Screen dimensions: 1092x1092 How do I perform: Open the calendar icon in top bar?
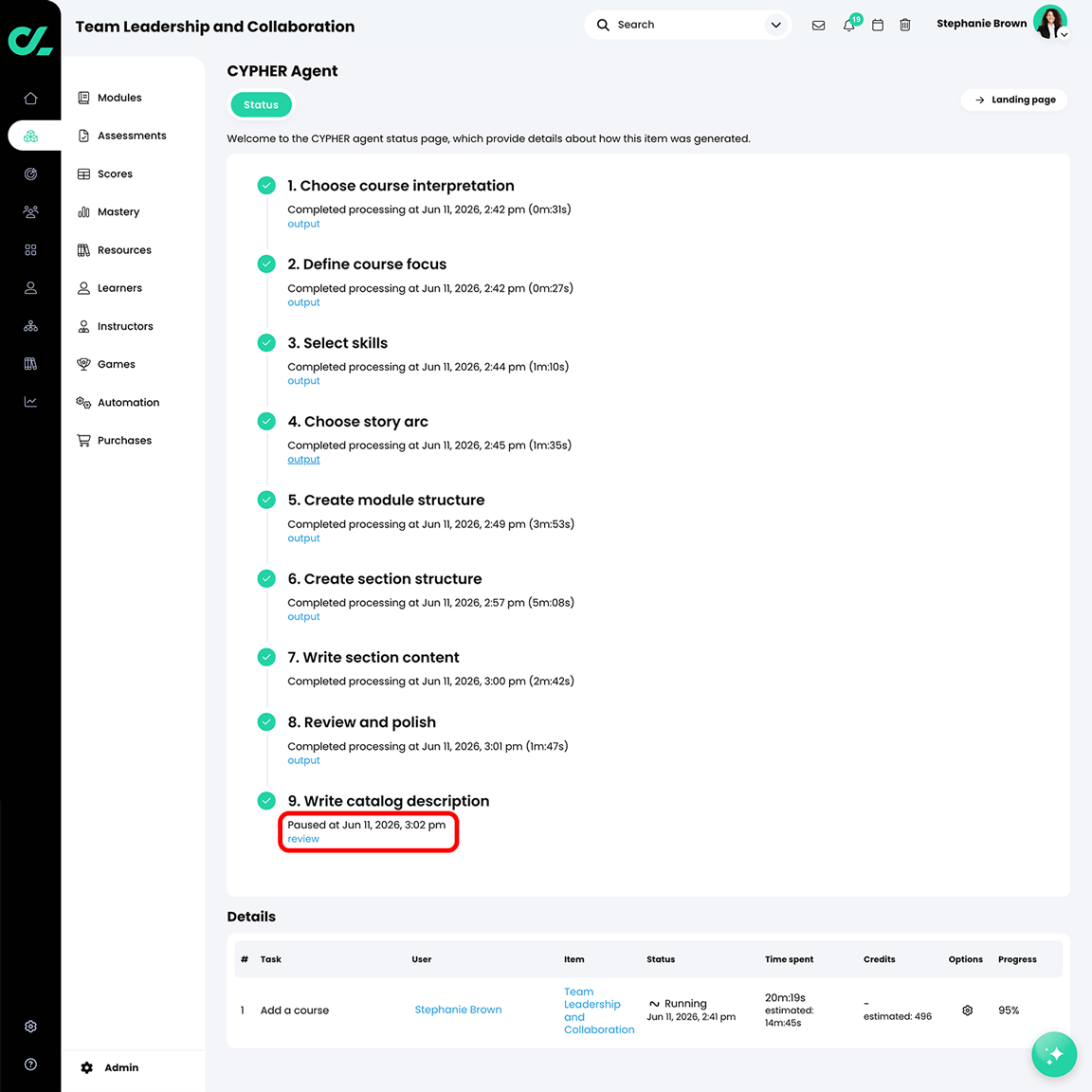click(x=878, y=25)
